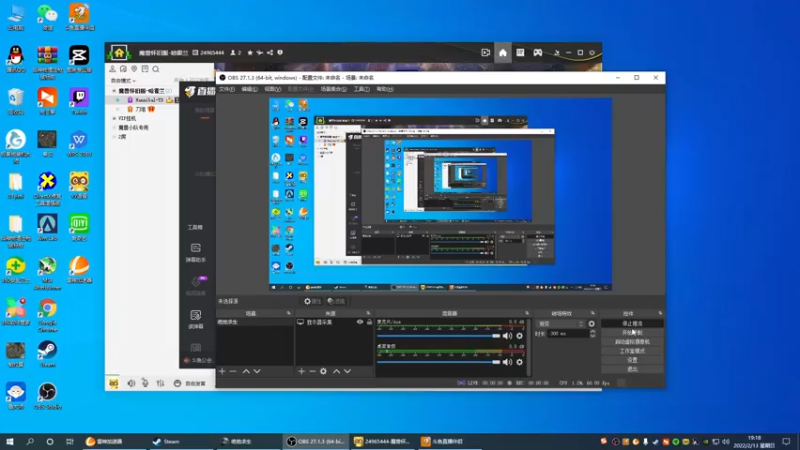Open the OBS Edit menu

249,89
